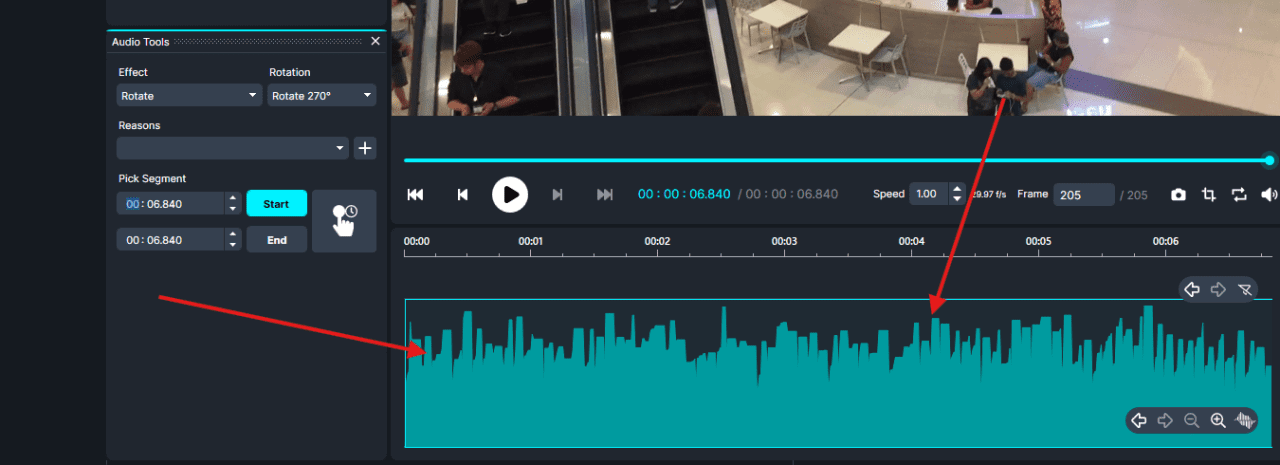Jump to the first frame

415,194
